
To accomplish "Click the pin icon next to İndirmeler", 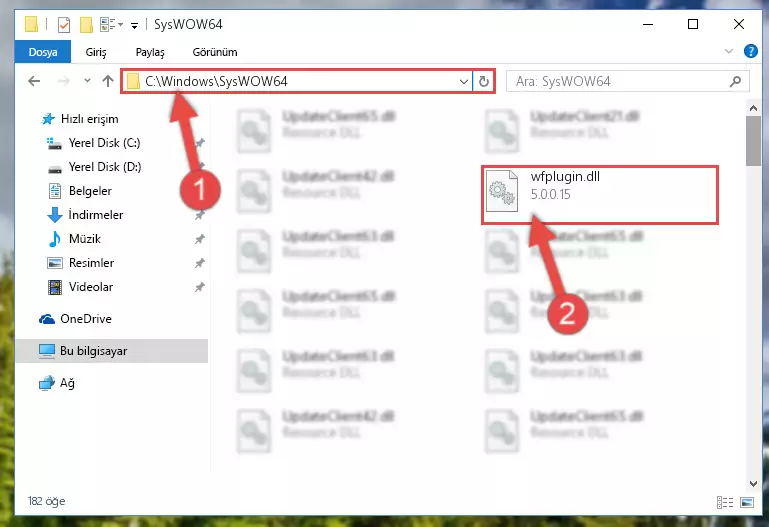I will 199,215.
